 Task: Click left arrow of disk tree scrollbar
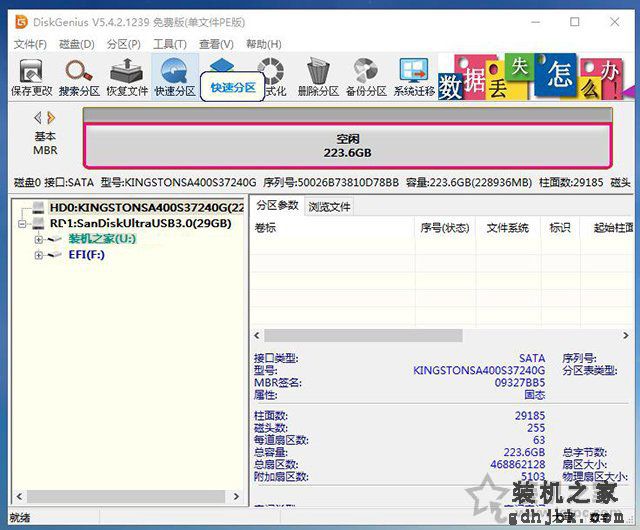pos(19,497)
